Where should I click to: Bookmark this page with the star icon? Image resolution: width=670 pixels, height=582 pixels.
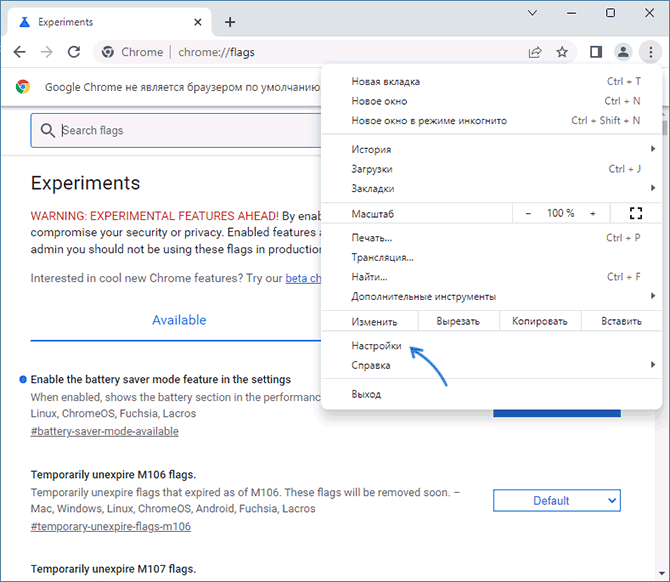click(x=562, y=52)
